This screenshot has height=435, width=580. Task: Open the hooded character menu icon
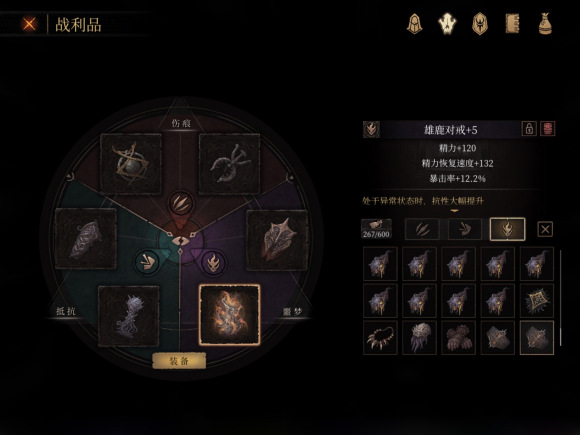[x=415, y=24]
